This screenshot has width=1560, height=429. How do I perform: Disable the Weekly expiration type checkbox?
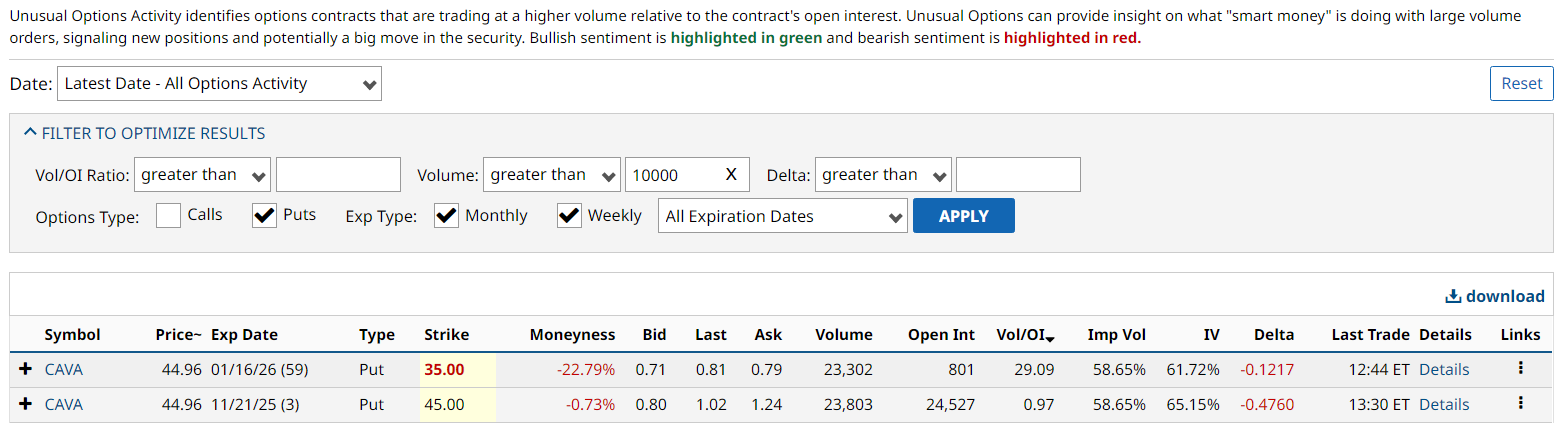(x=569, y=215)
